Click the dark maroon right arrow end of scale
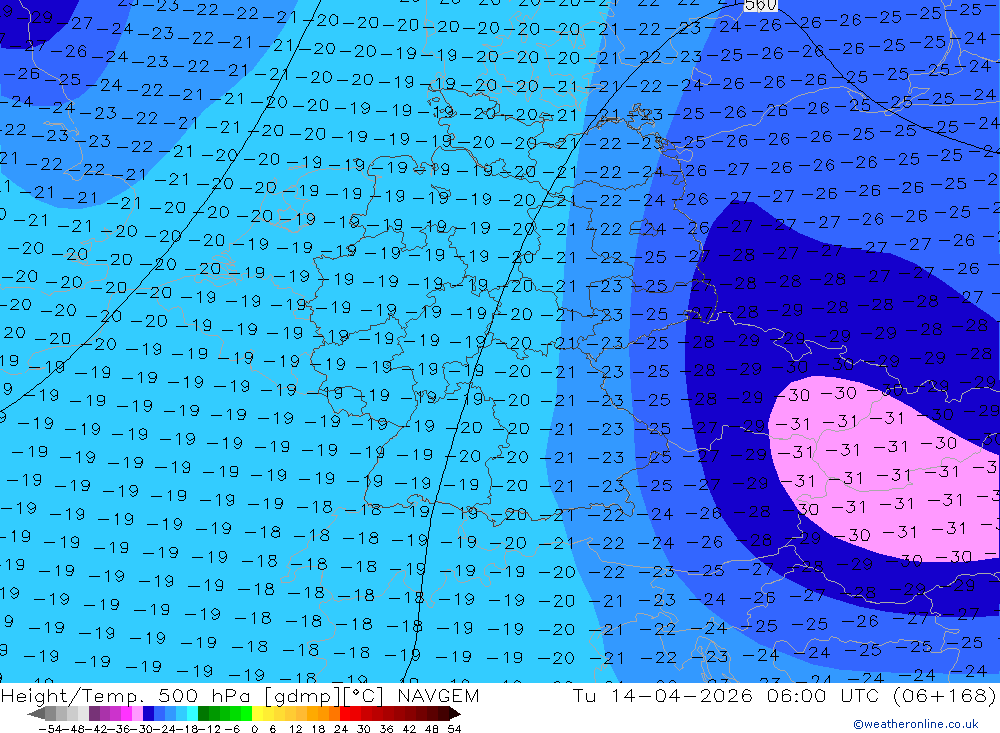This screenshot has height=733, width=1000. (x=455, y=714)
